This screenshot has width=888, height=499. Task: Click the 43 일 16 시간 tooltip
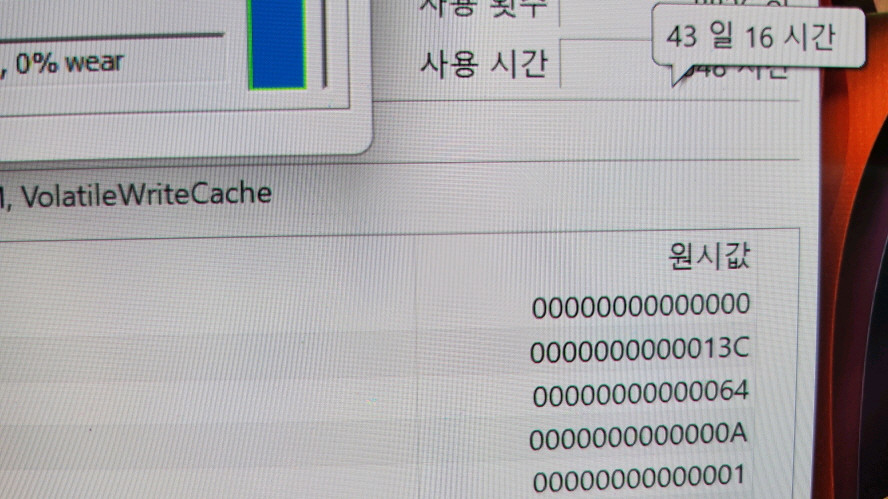pos(758,37)
